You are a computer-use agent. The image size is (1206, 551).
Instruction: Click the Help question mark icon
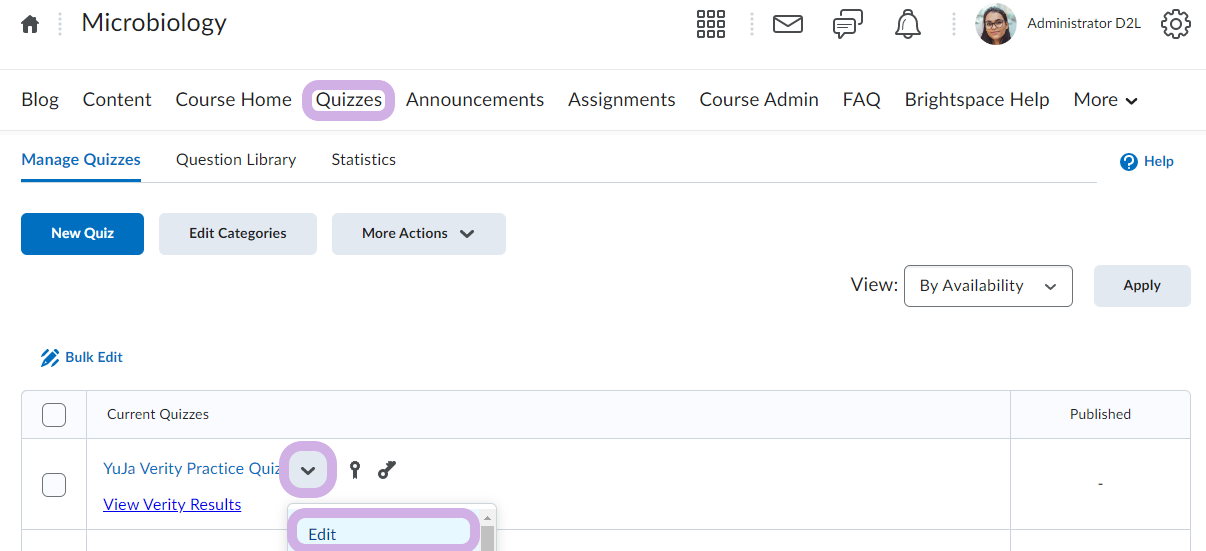click(1129, 162)
